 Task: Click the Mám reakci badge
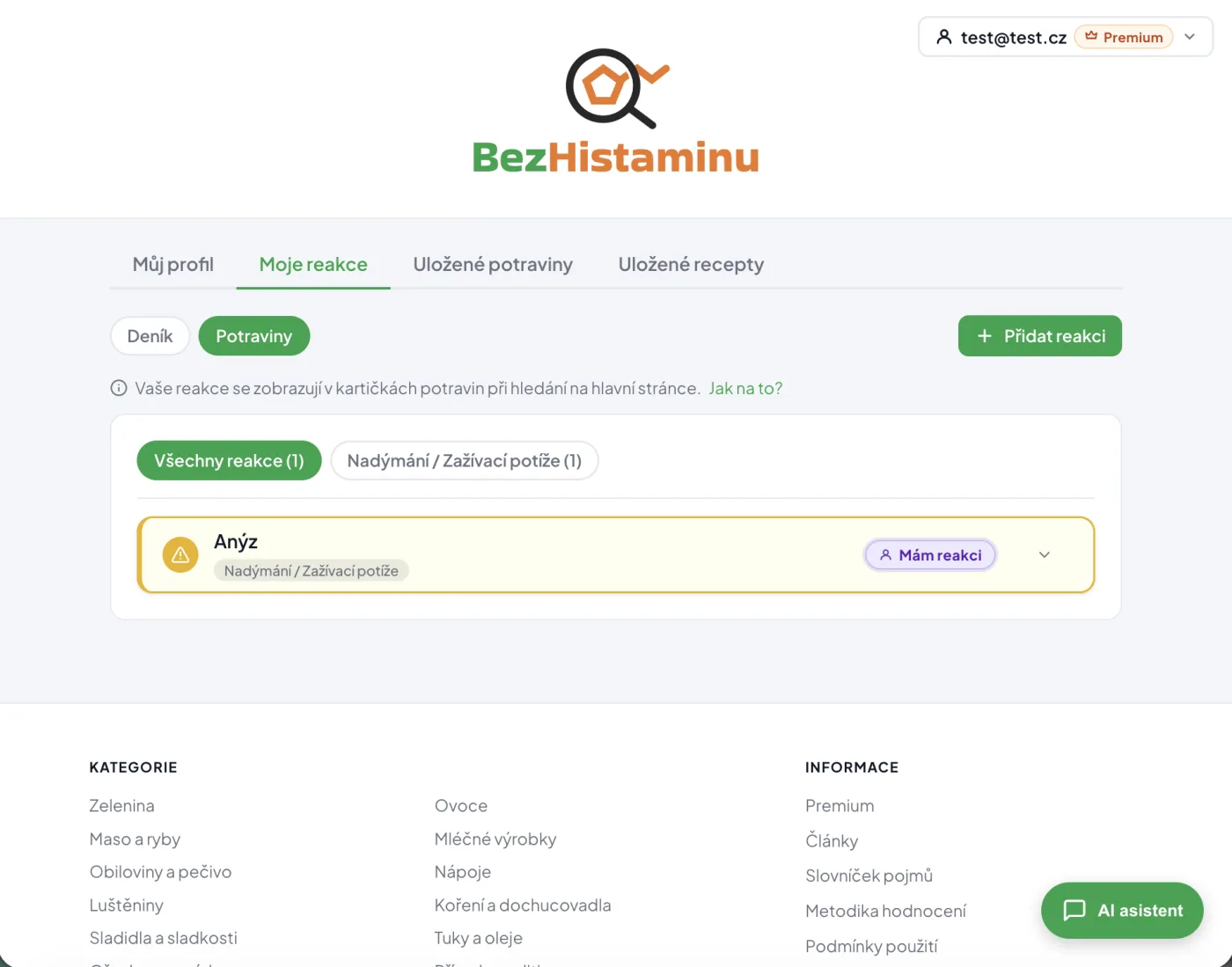(x=930, y=555)
